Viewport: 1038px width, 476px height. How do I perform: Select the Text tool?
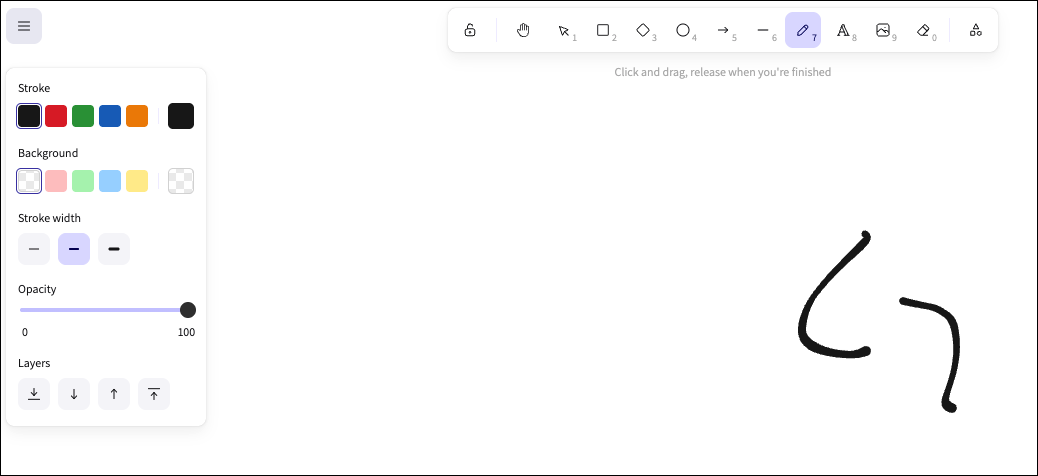(843, 30)
